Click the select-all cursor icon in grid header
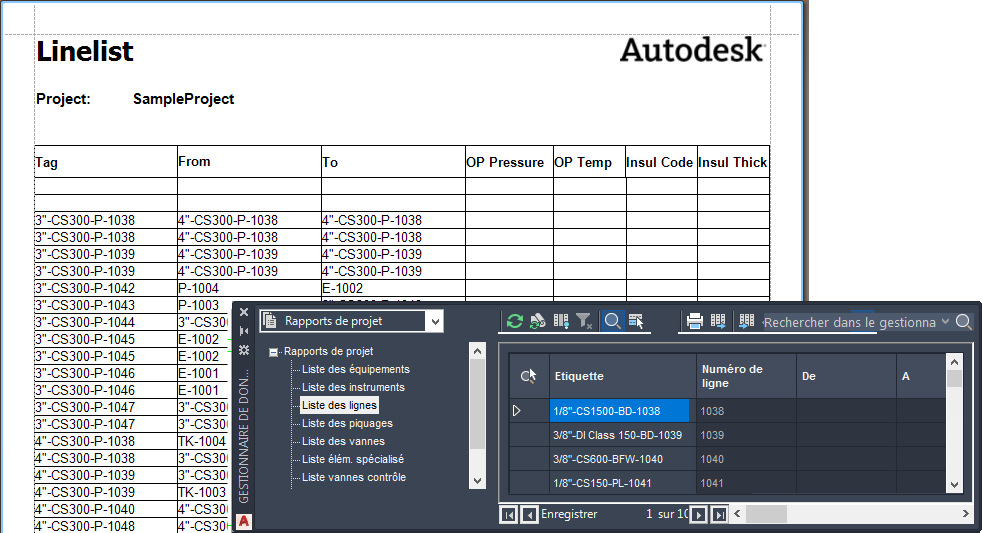This screenshot has width=982, height=533. point(529,375)
